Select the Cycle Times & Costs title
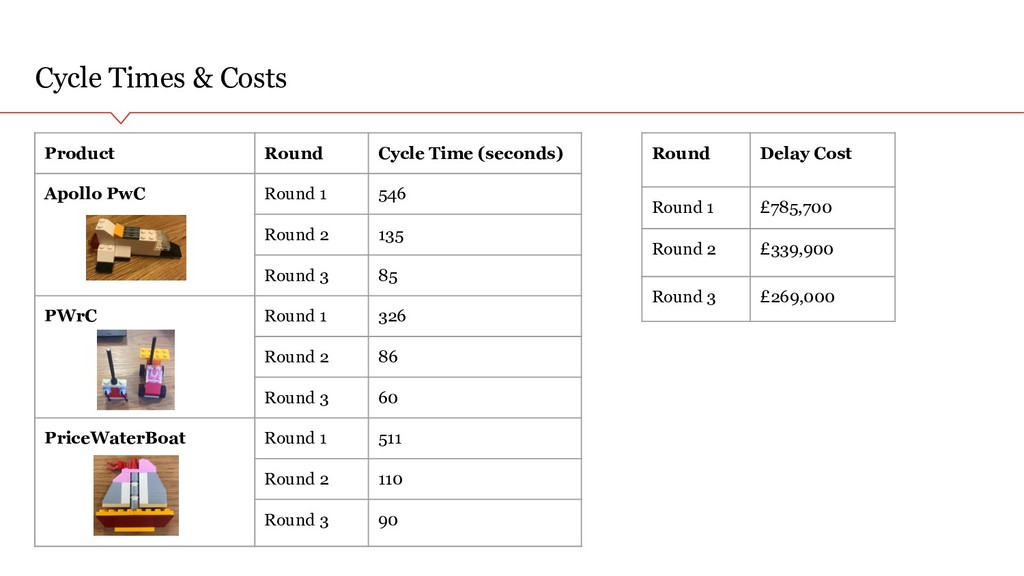This screenshot has height=576, width=1024. click(161, 78)
